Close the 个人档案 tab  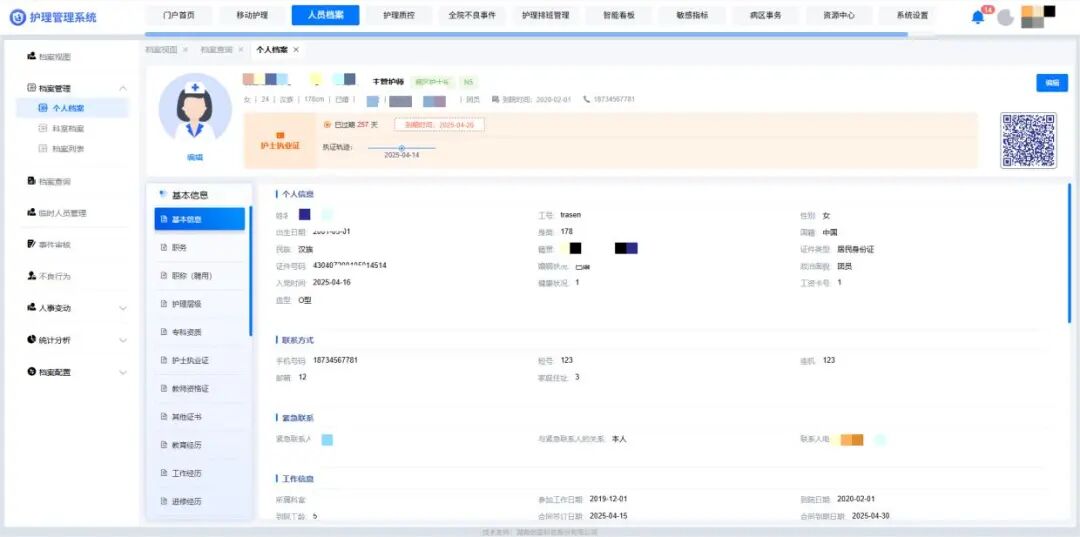click(296, 50)
